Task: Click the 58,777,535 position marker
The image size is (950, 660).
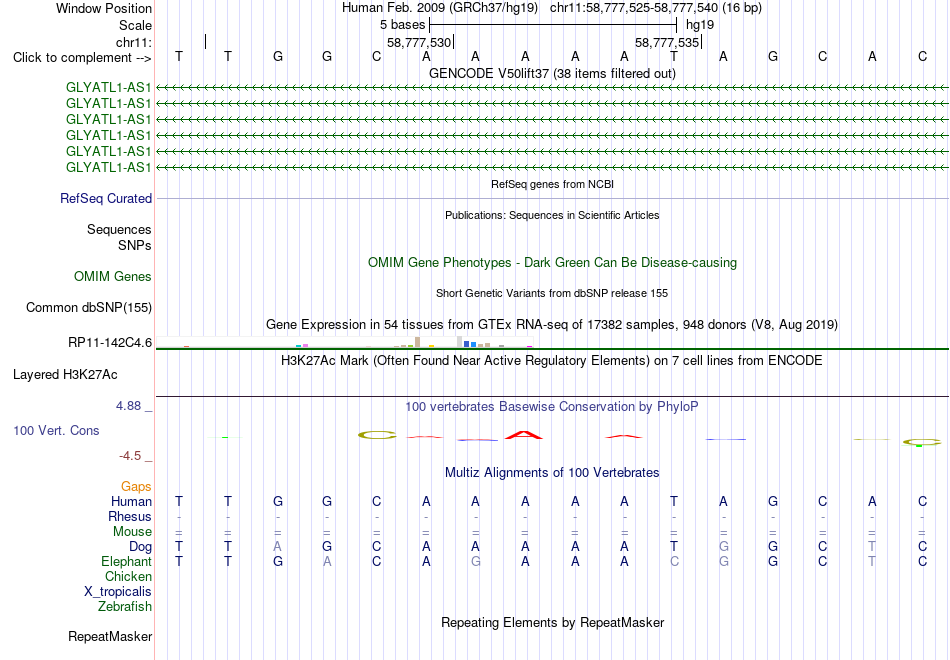Action: tap(667, 42)
